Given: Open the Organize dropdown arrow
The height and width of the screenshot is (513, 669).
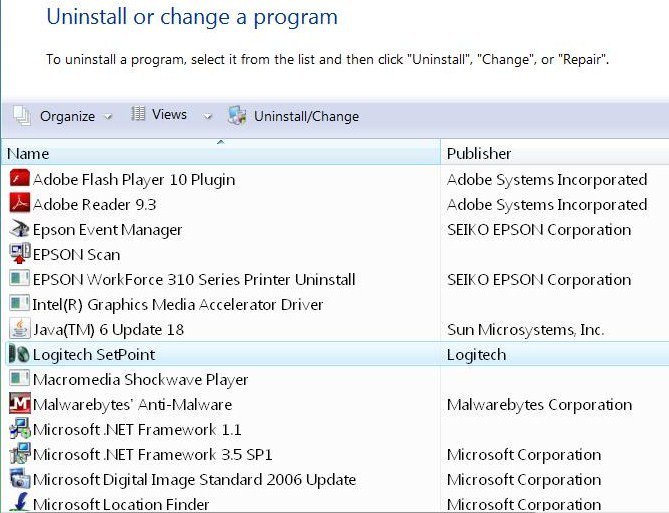Looking at the screenshot, I should 108,117.
